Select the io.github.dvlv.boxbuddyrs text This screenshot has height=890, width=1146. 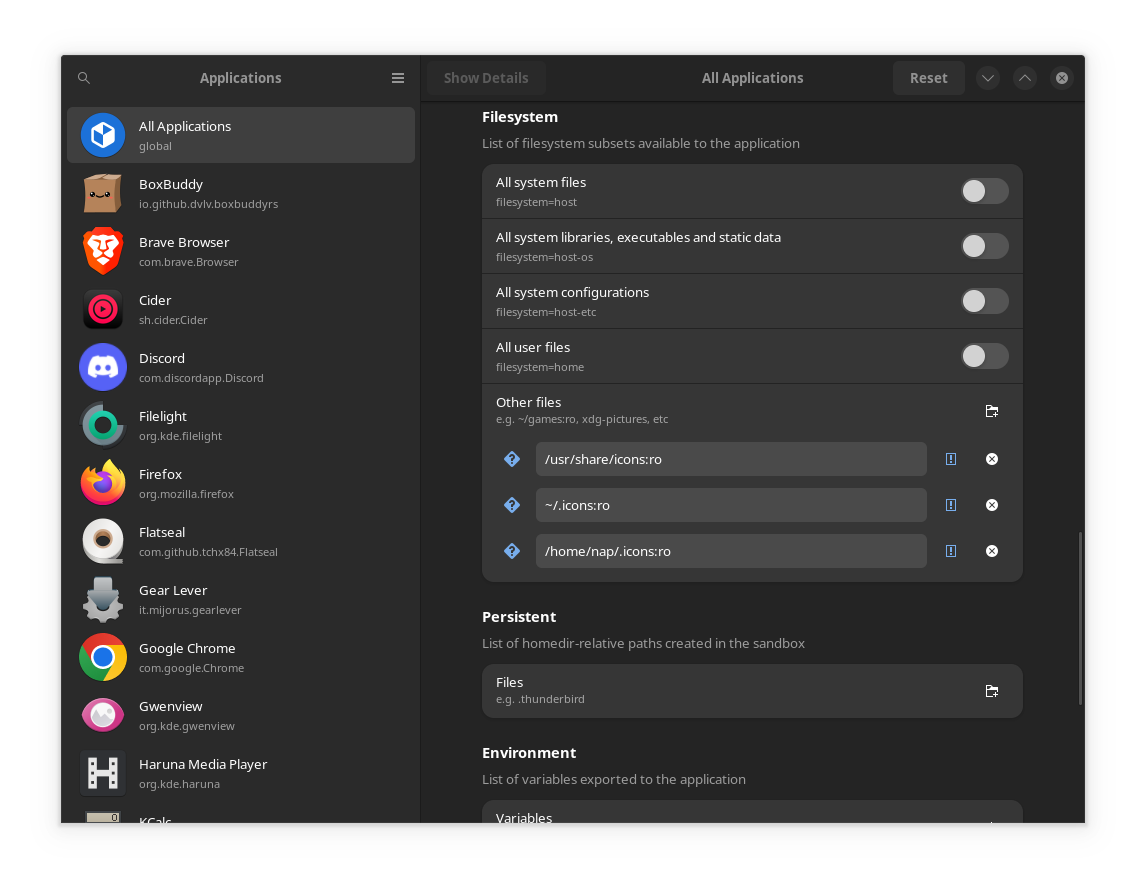coord(208,204)
